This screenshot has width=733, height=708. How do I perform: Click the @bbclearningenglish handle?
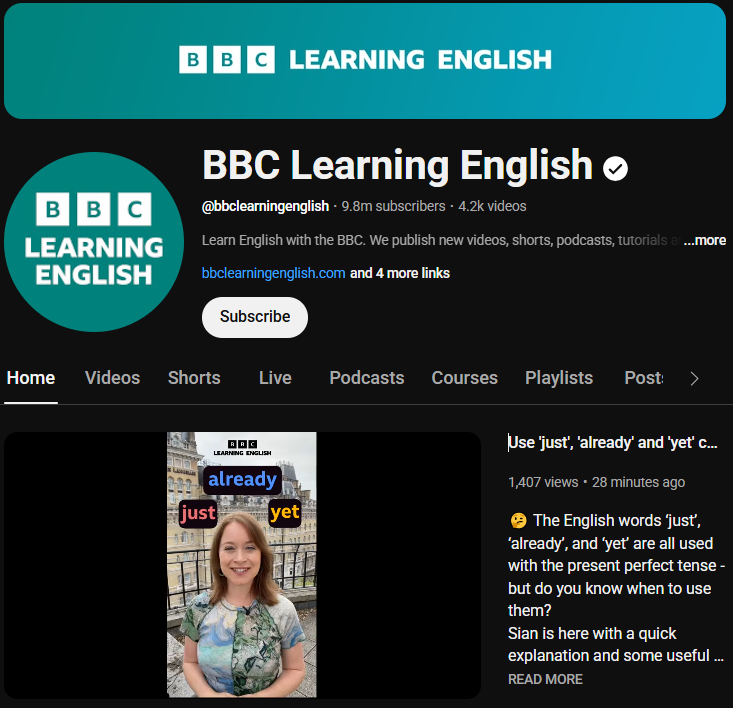point(265,206)
